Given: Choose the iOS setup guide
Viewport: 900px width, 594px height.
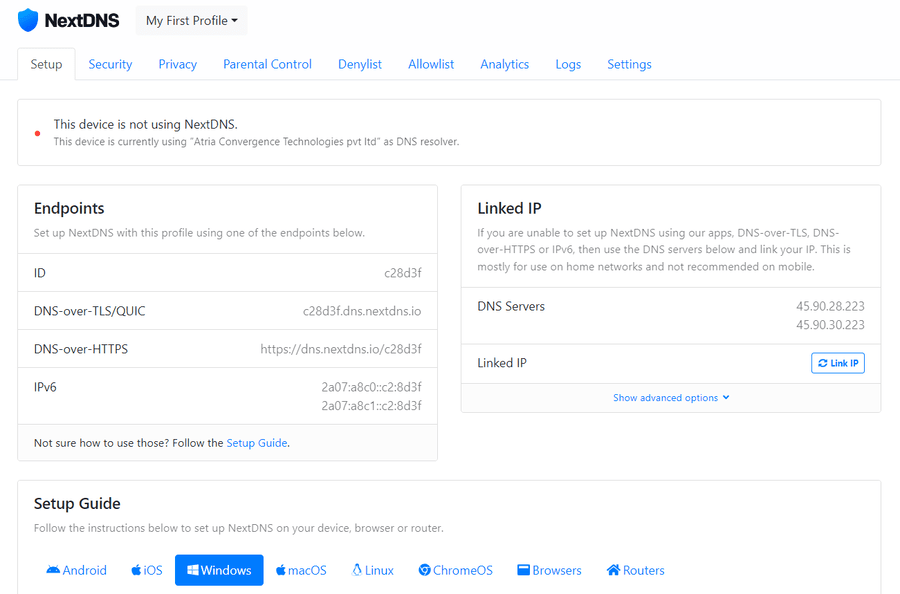Looking at the screenshot, I should [147, 570].
